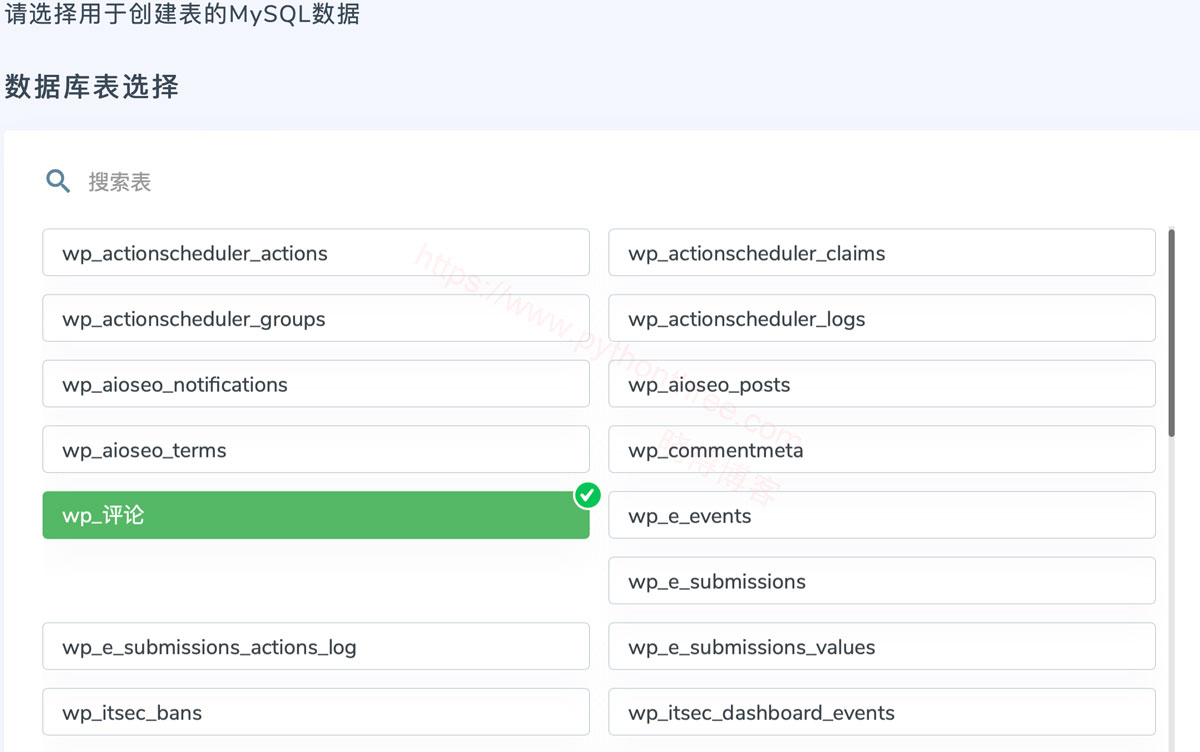Select the wp_itsec_dashboard_events table
The image size is (1200, 752).
[881, 713]
